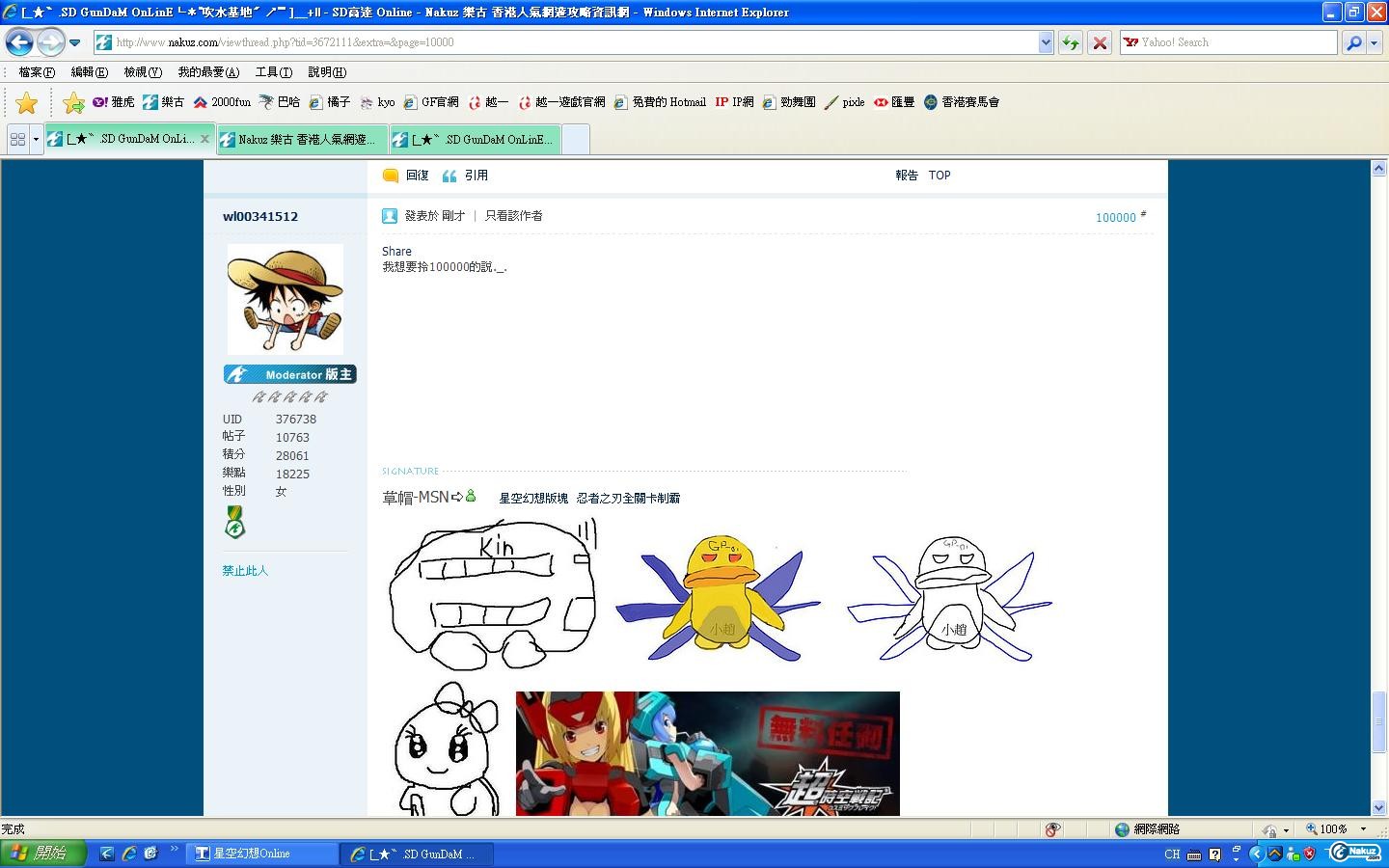
Task: Open the Windows 開始 Start button
Action: (x=43, y=854)
